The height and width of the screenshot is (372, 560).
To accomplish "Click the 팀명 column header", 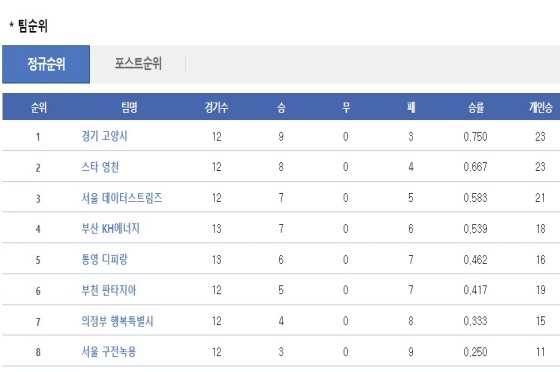I will click(129, 107).
